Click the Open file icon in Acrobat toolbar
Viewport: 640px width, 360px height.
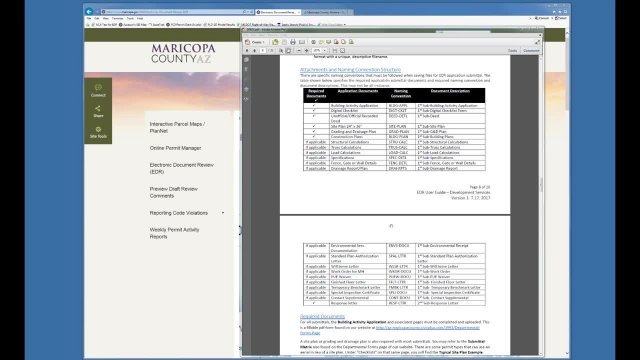coord(276,42)
